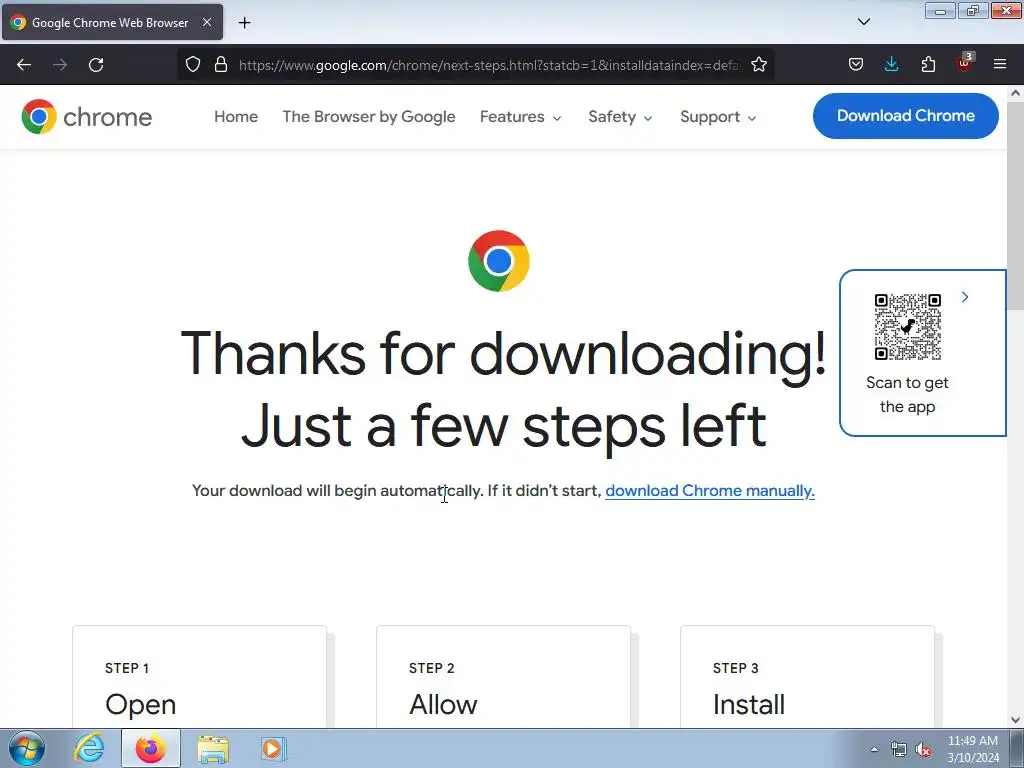
Task: Reload the page with the refresh icon
Action: (x=96, y=65)
